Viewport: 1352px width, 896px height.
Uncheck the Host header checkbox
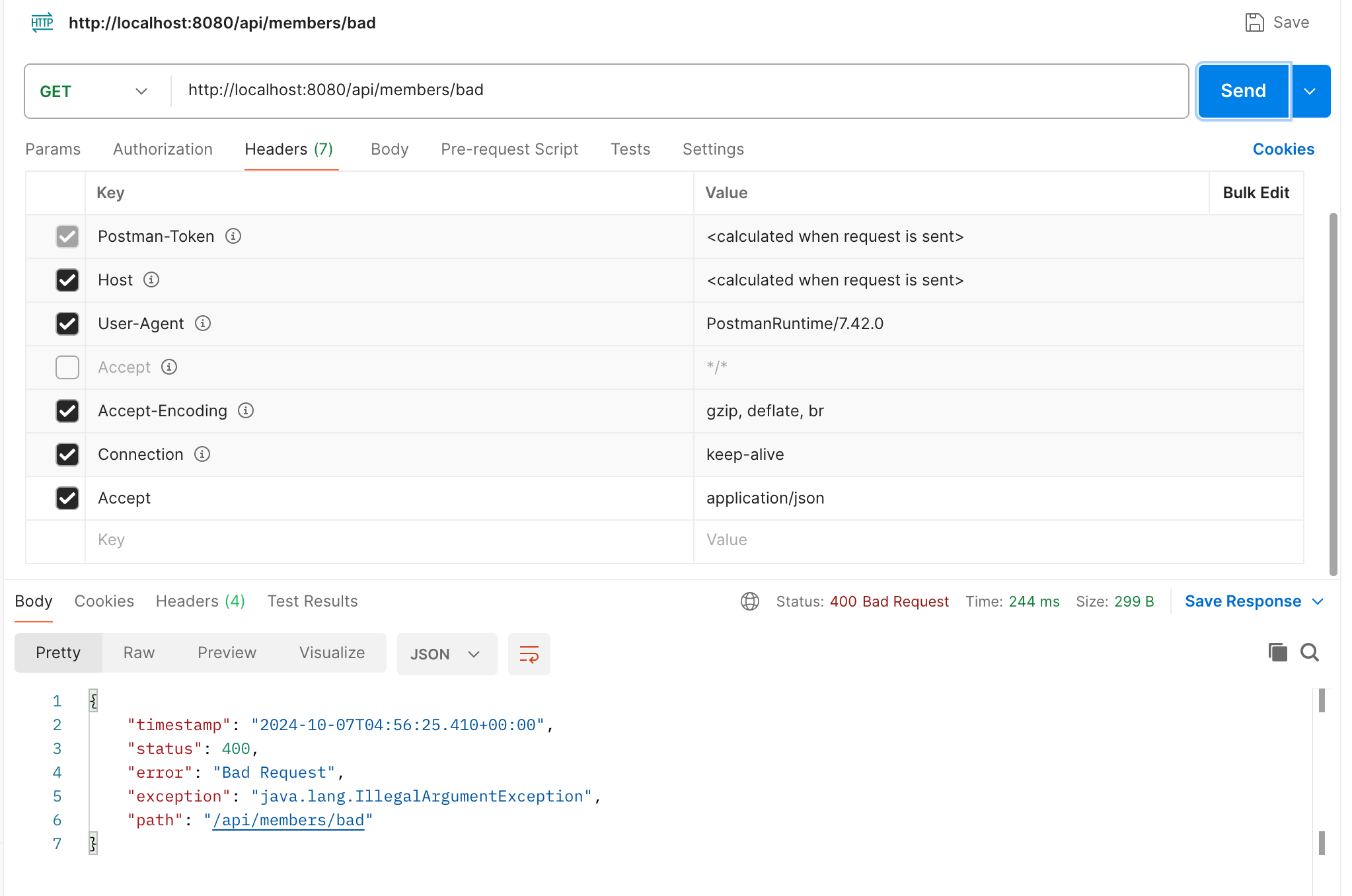coord(67,280)
